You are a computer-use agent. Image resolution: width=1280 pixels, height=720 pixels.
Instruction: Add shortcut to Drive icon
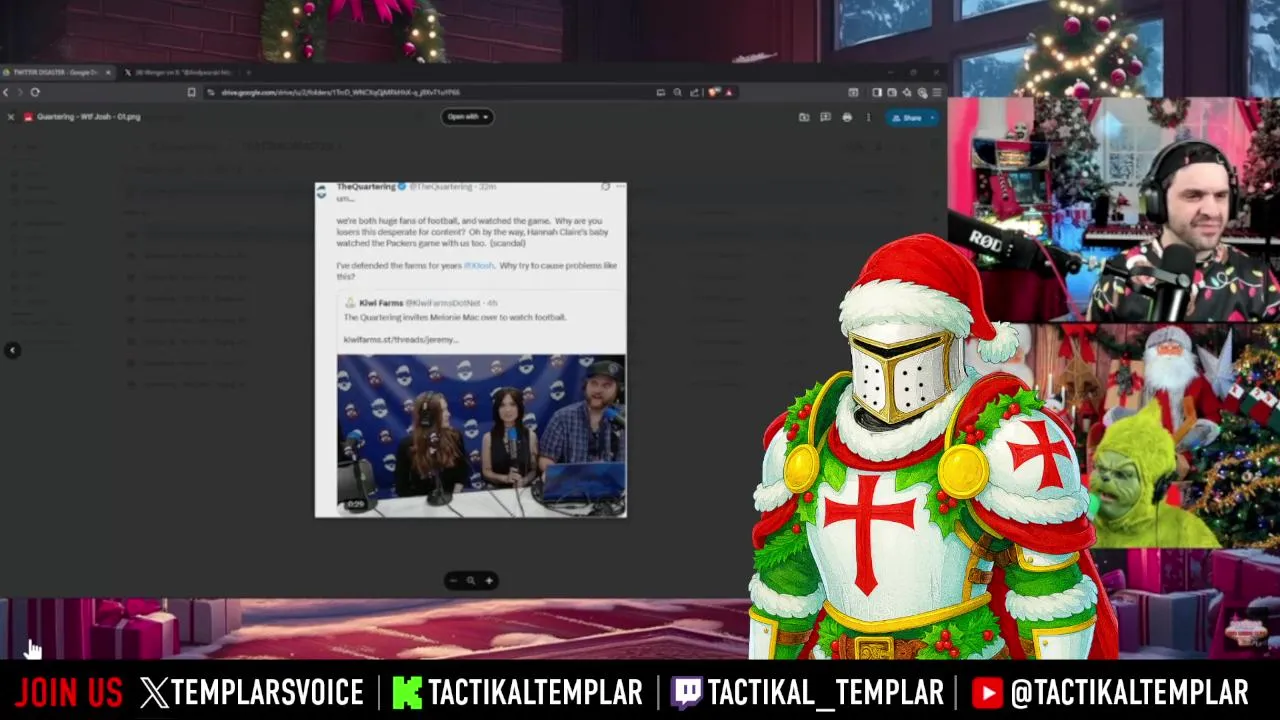tap(804, 117)
